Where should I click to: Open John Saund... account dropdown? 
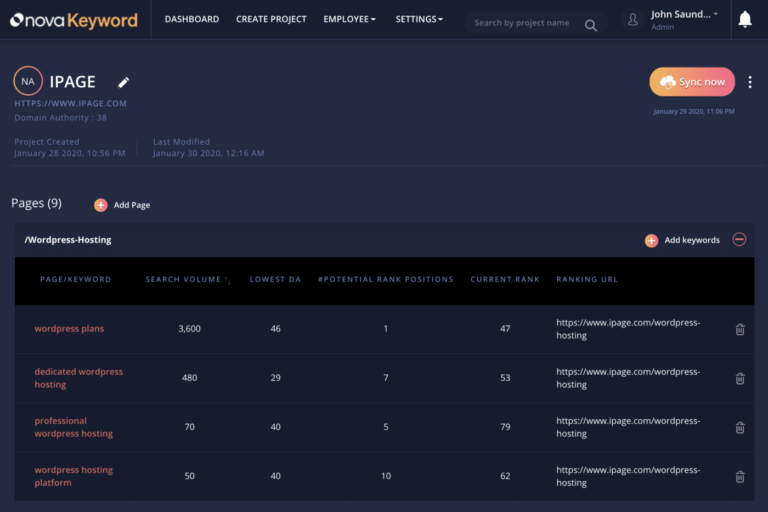click(x=685, y=15)
